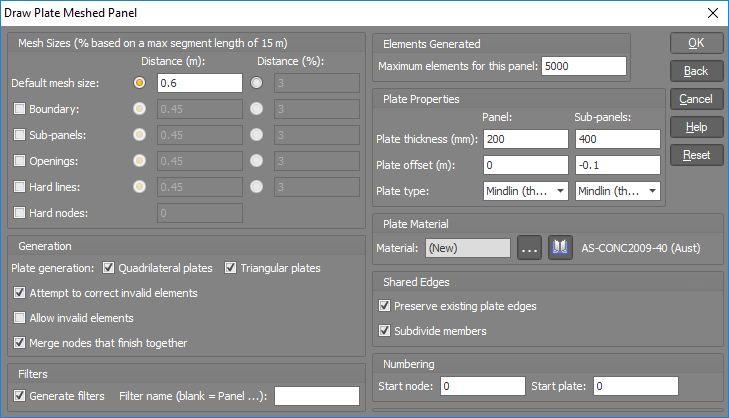
Task: Click the Maximum elements input field
Action: click(x=583, y=66)
